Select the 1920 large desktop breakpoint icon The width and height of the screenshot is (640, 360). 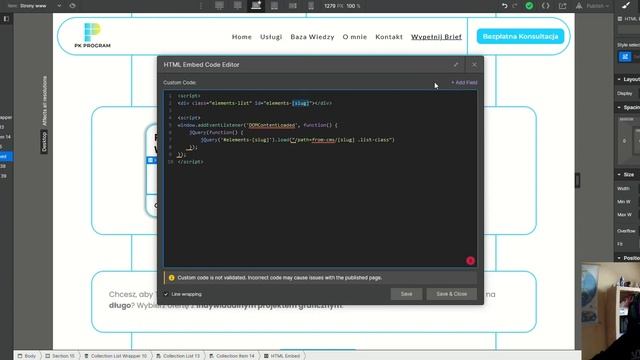(219, 5)
